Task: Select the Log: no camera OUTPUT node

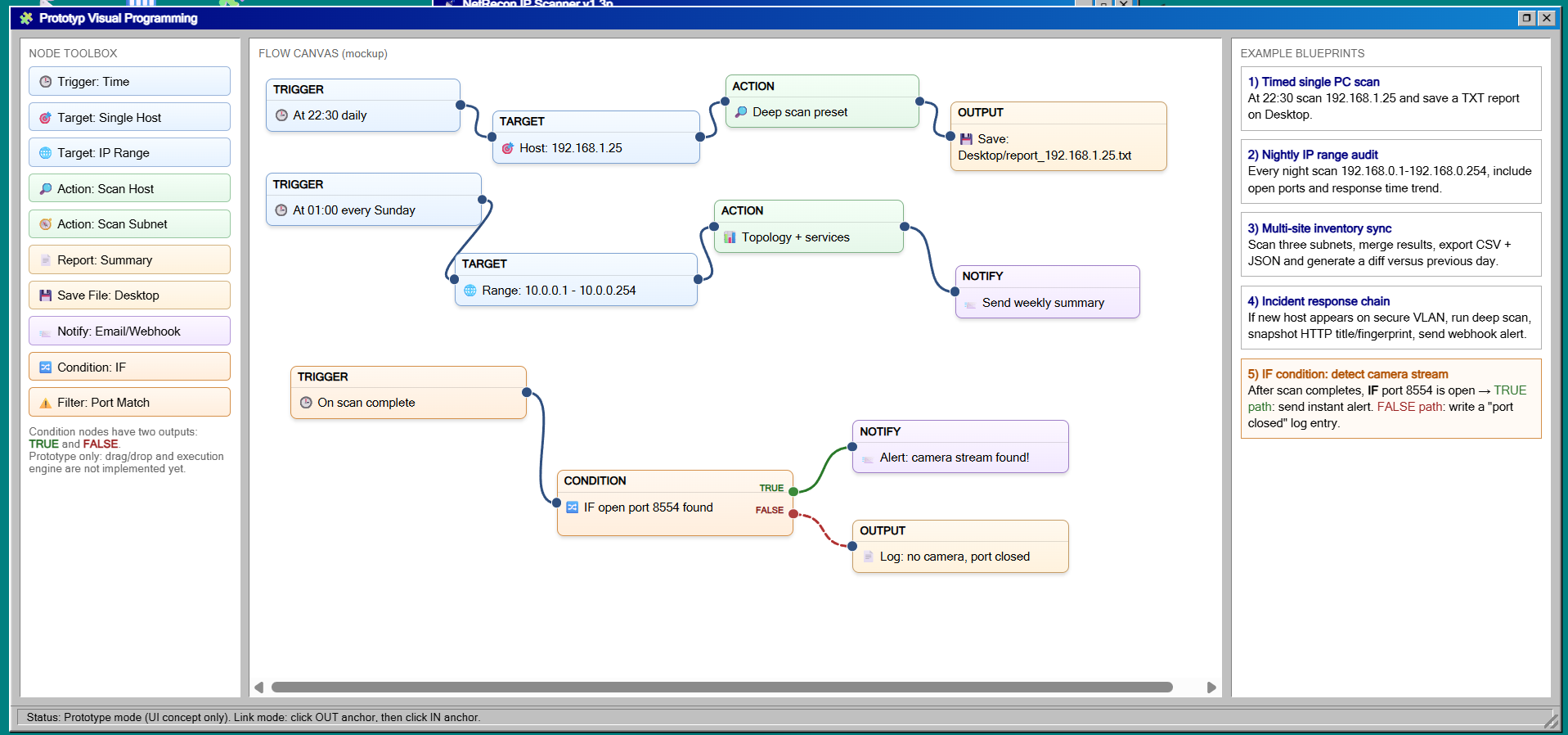Action: (960, 546)
